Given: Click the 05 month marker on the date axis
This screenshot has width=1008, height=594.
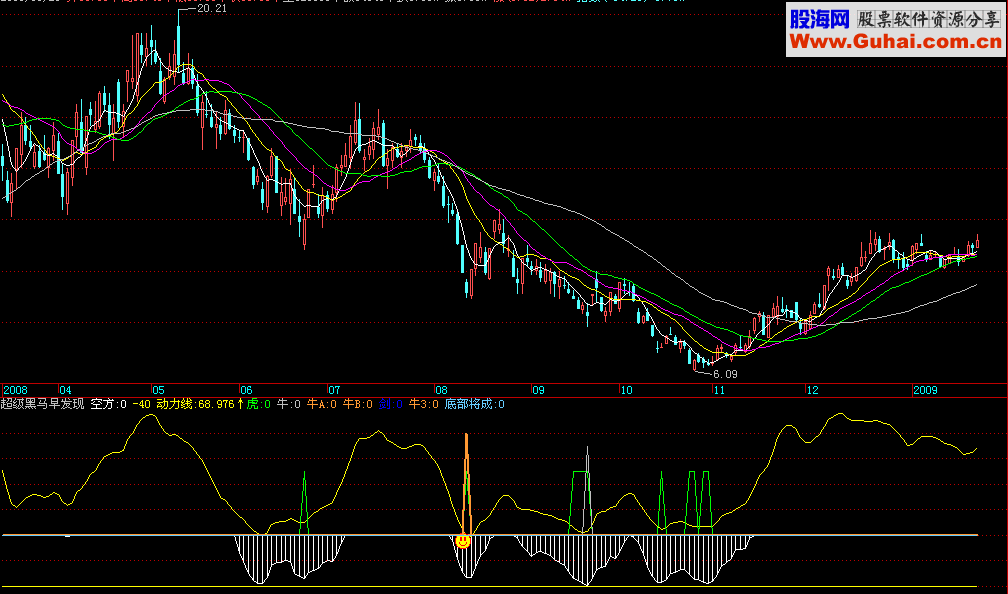Looking at the screenshot, I should click(158, 390).
